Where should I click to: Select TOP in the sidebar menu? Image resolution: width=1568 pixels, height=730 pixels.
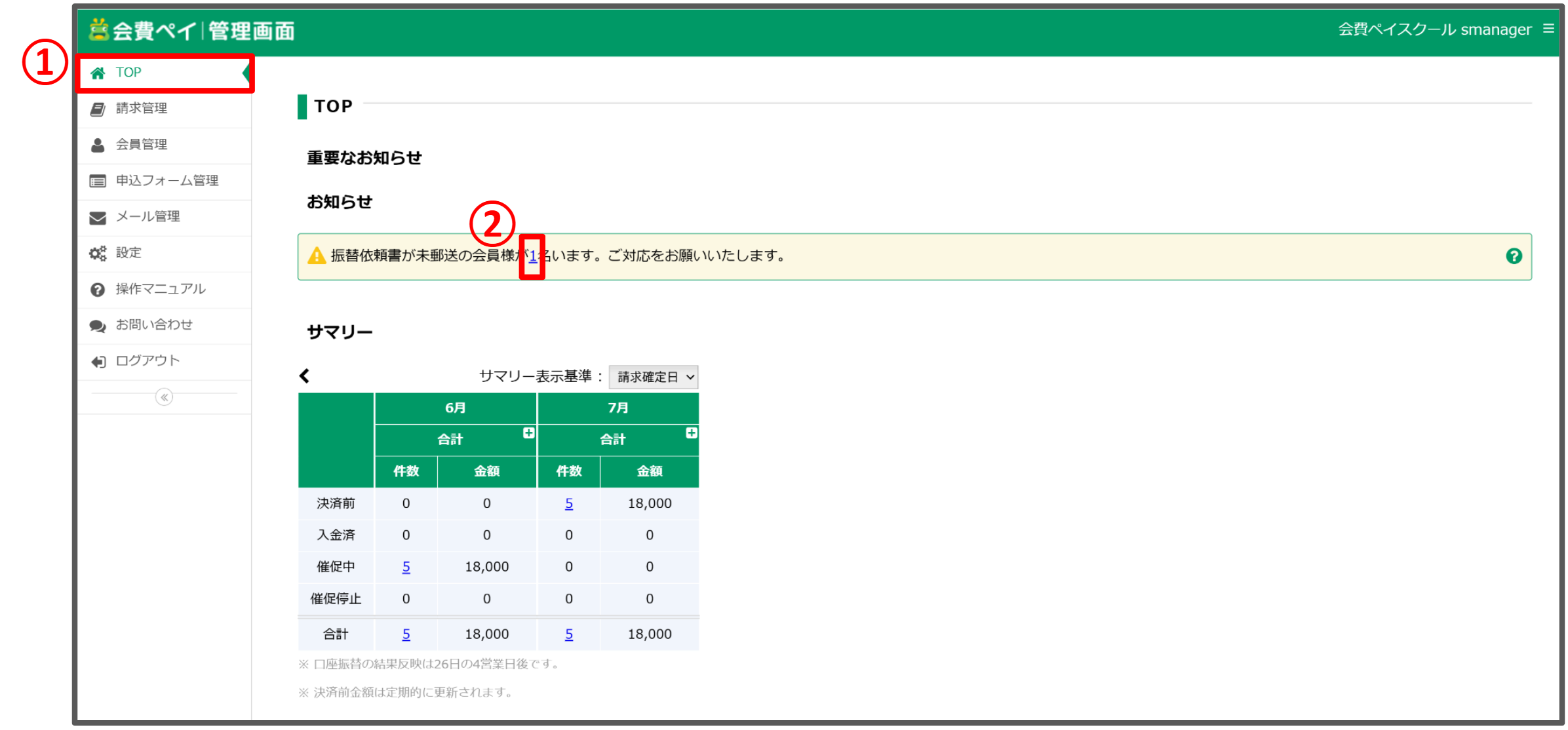pos(128,73)
